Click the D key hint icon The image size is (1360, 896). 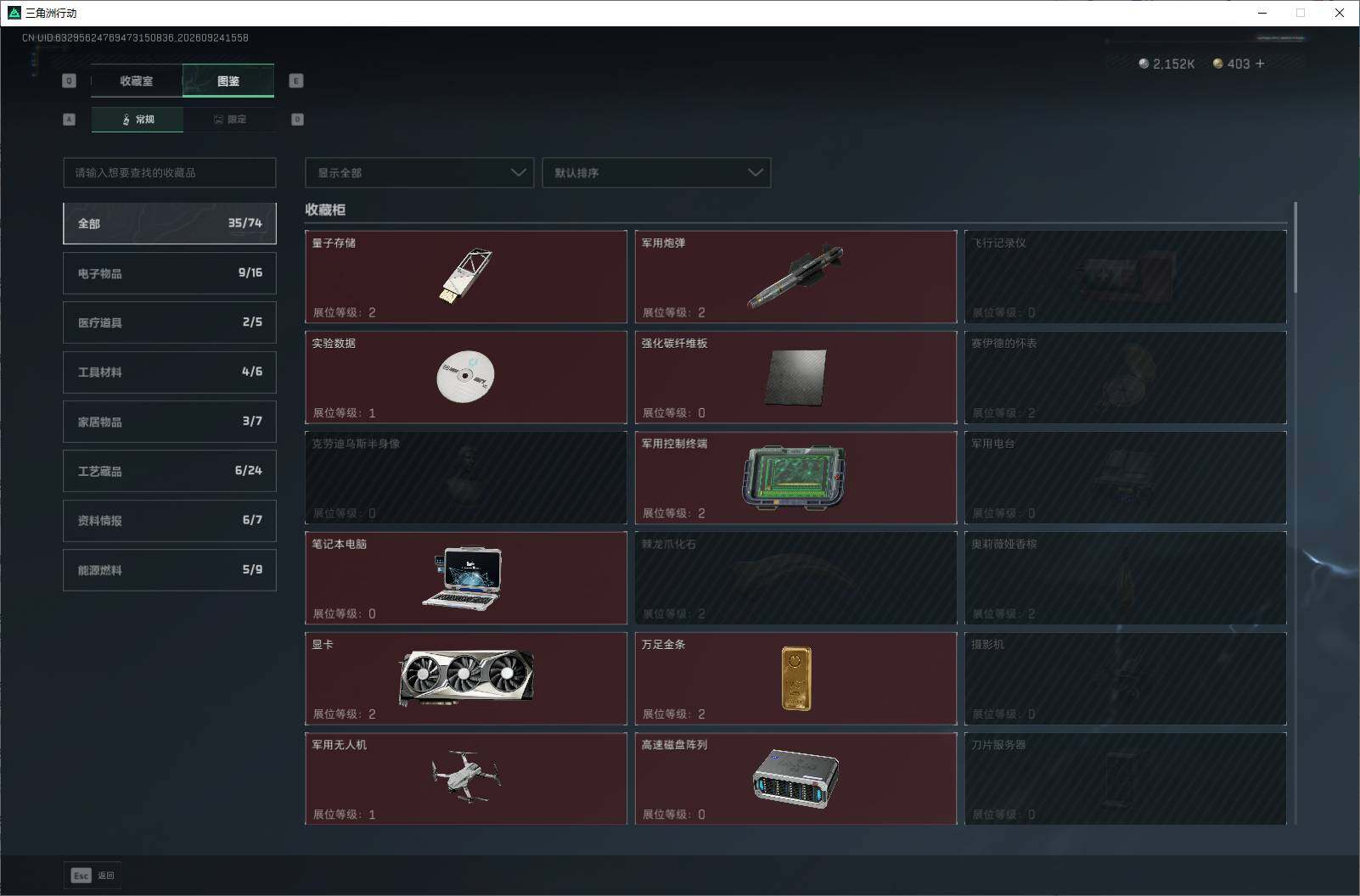point(297,120)
